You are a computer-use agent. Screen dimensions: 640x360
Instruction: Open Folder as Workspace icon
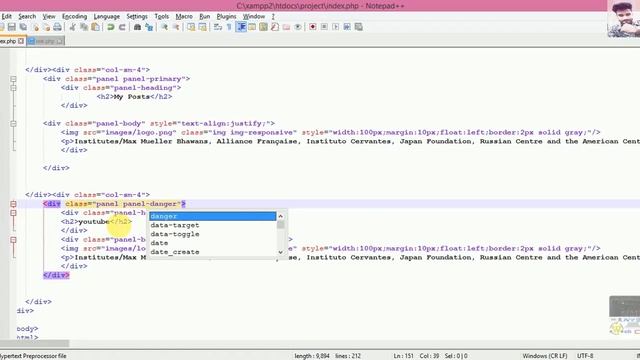286,27
